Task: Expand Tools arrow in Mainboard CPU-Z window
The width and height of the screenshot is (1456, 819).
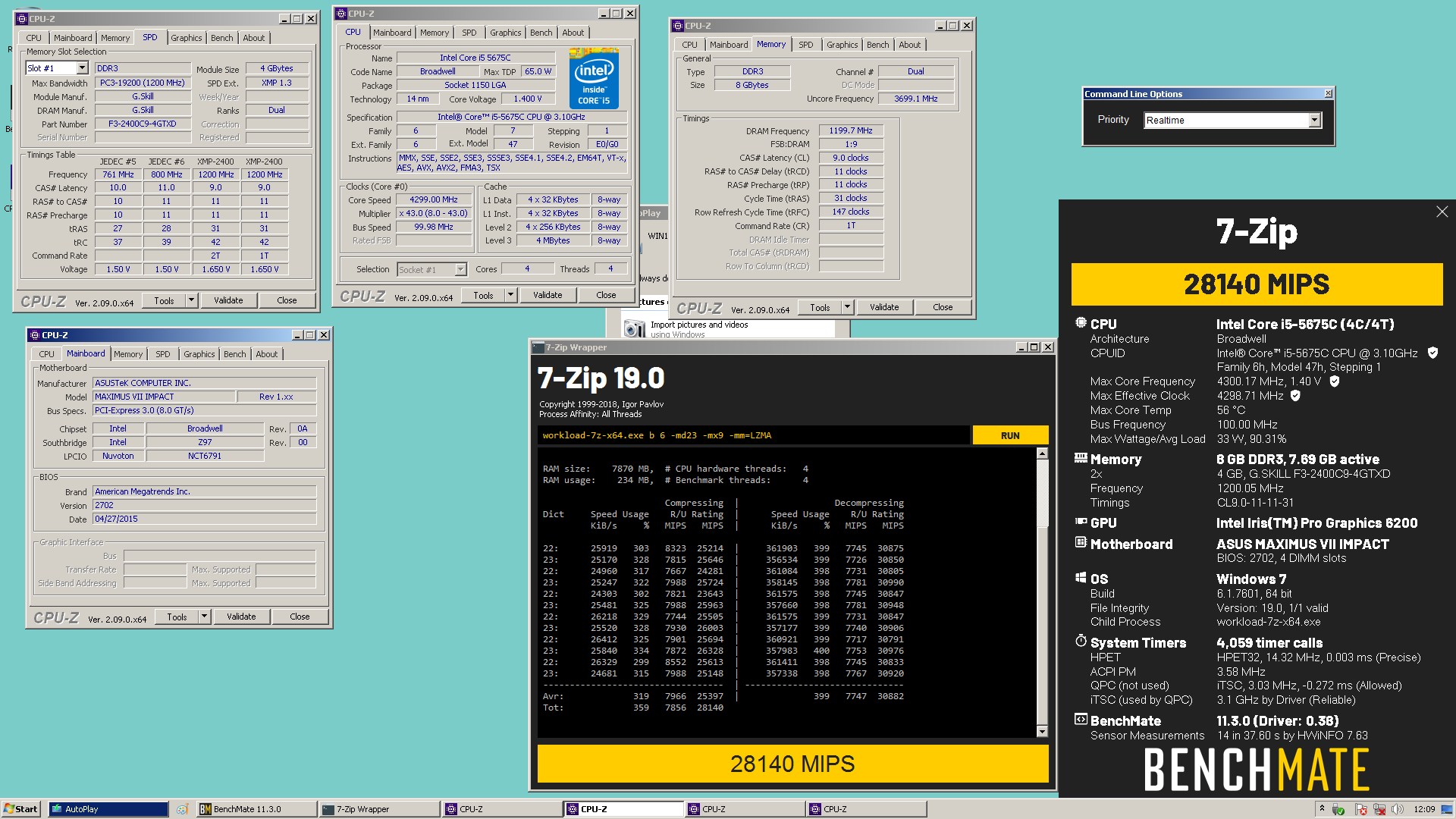Action: point(204,617)
